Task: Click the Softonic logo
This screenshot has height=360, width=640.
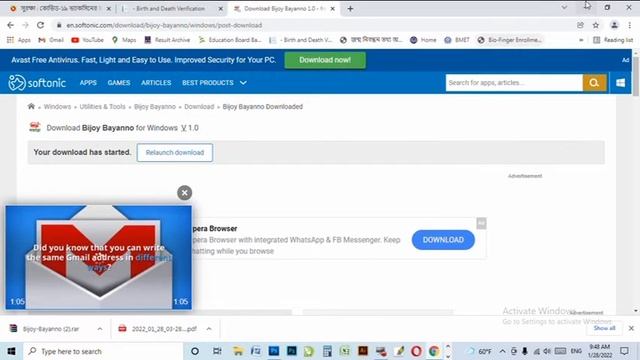Action: pos(37,83)
